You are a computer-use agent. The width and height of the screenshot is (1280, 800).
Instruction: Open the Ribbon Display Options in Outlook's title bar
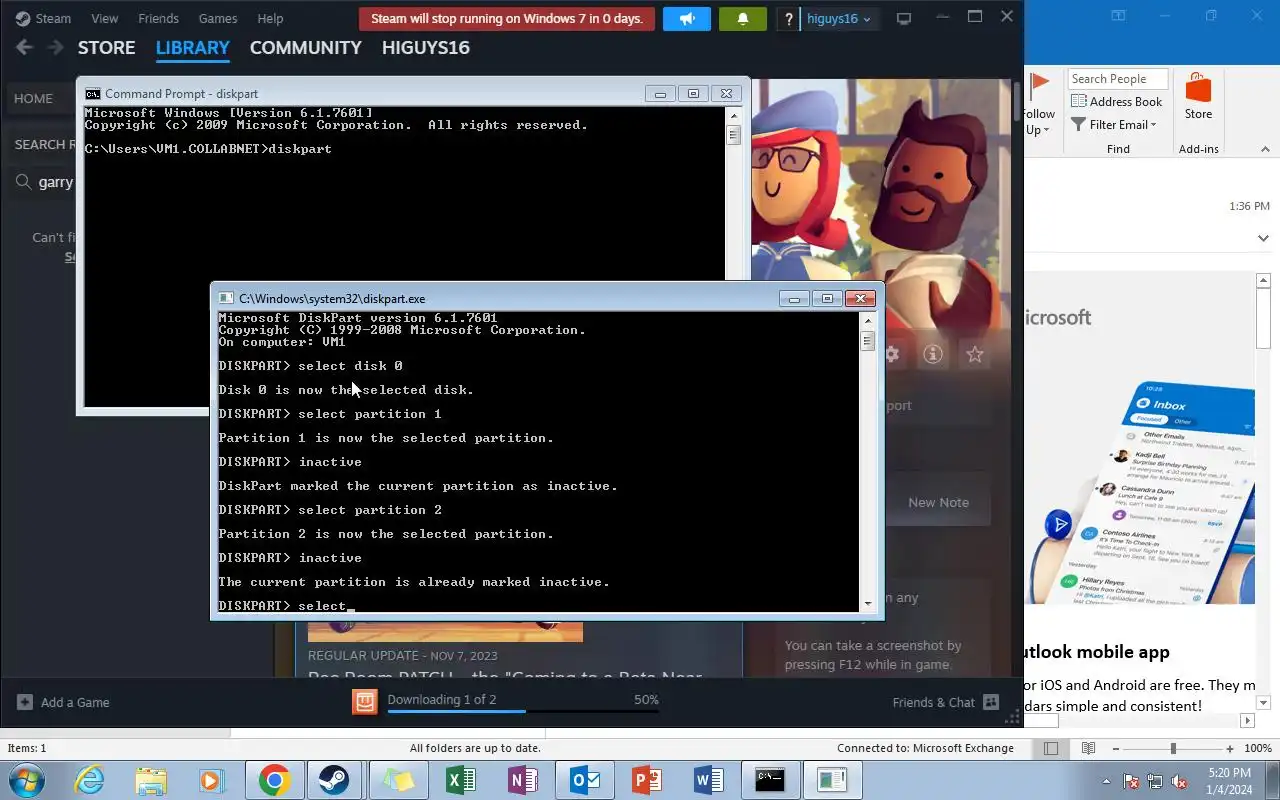click(1118, 15)
